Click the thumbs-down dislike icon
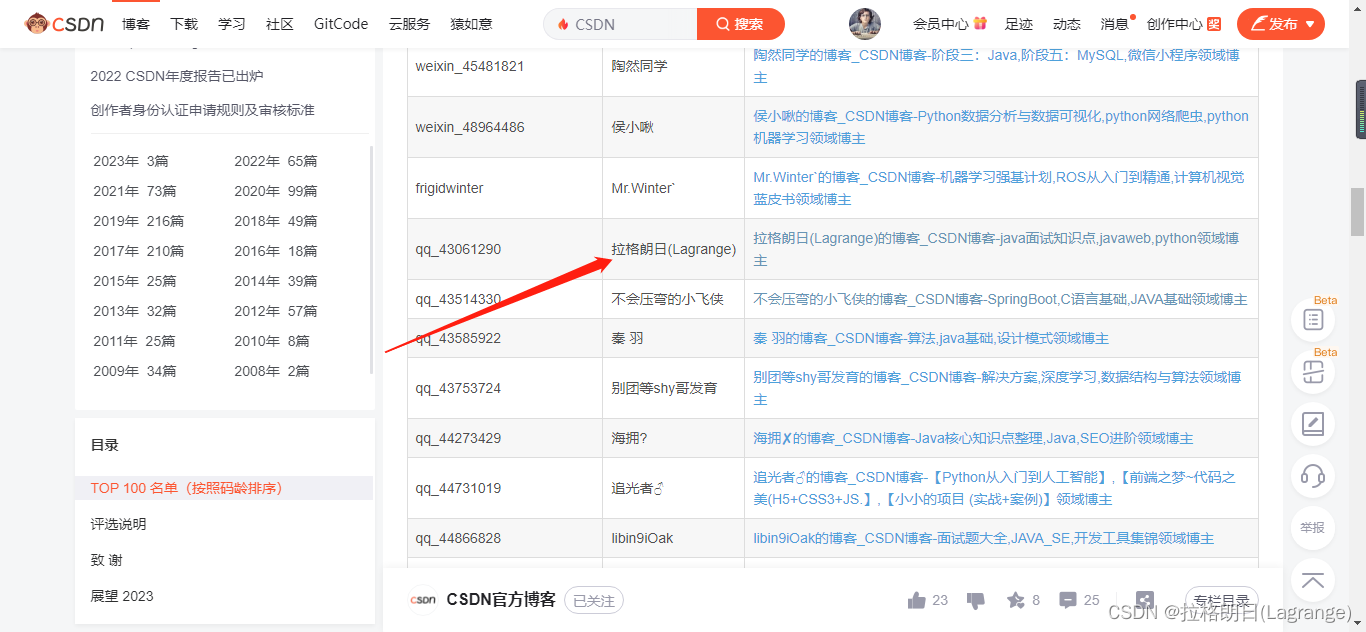Screen dimensions: 1366x632 click(976, 600)
